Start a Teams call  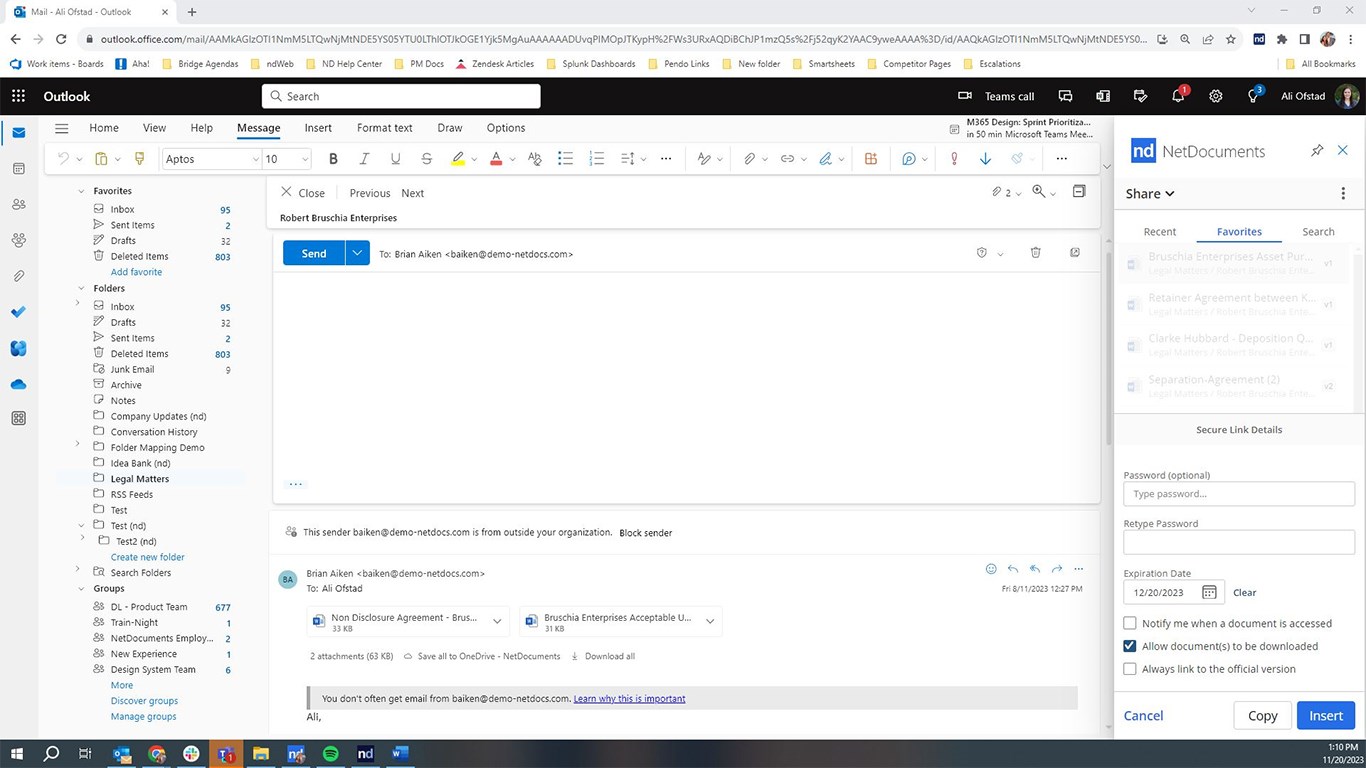pyautogui.click(x=996, y=96)
